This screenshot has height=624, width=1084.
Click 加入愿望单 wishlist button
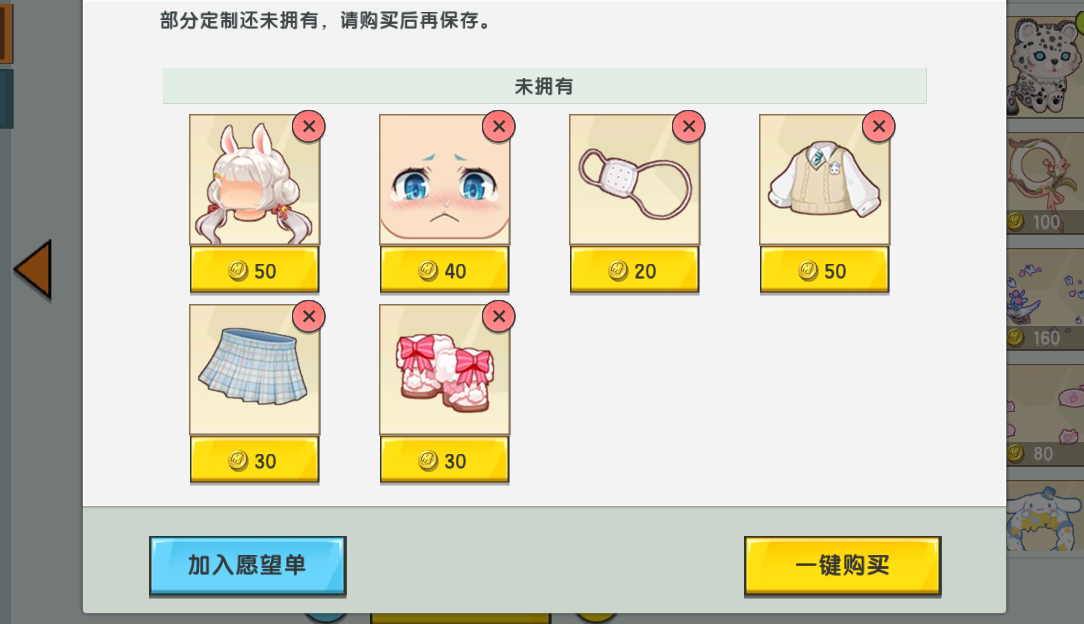tap(247, 566)
